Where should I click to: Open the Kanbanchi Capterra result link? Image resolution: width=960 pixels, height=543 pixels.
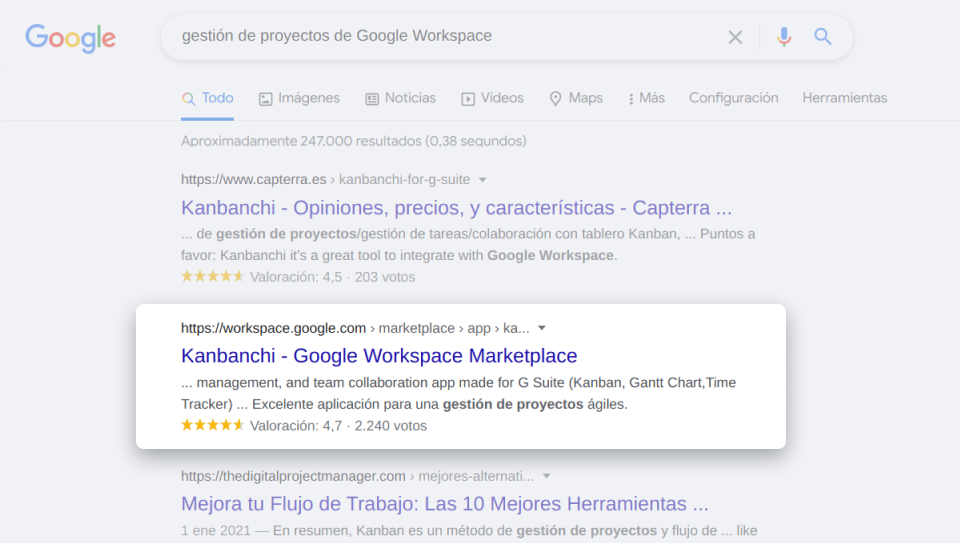456,208
